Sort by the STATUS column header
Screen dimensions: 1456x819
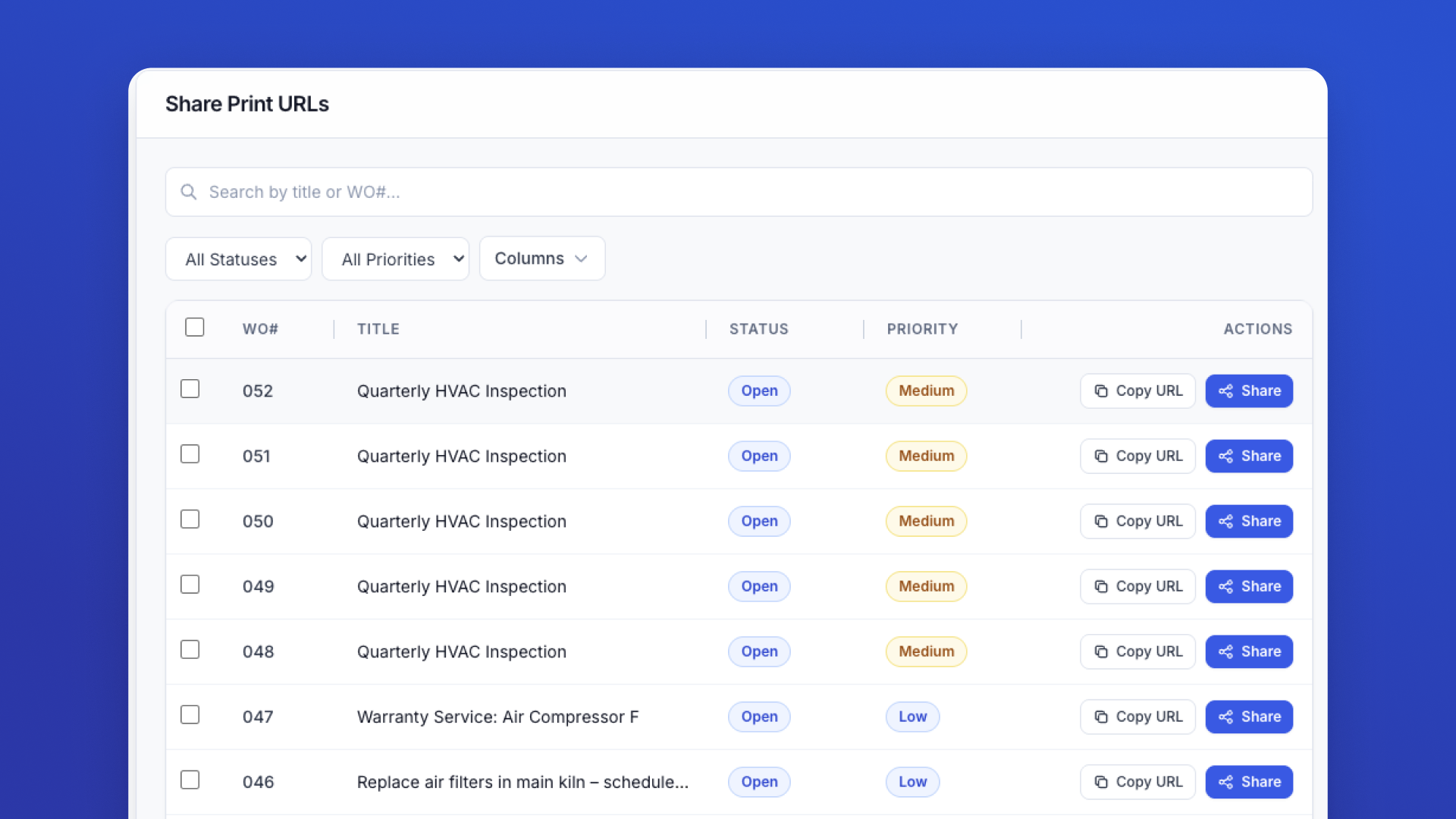point(759,329)
